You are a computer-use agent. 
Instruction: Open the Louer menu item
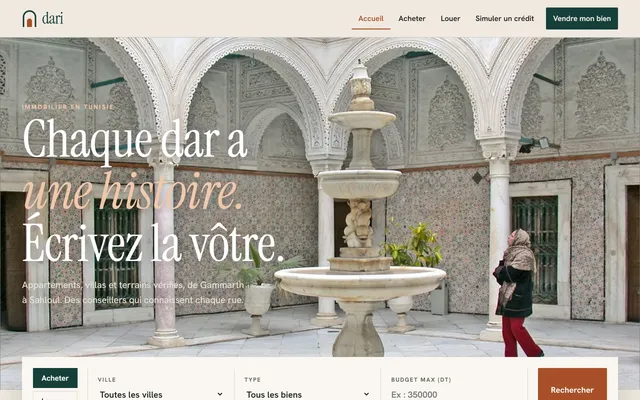pyautogui.click(x=450, y=19)
